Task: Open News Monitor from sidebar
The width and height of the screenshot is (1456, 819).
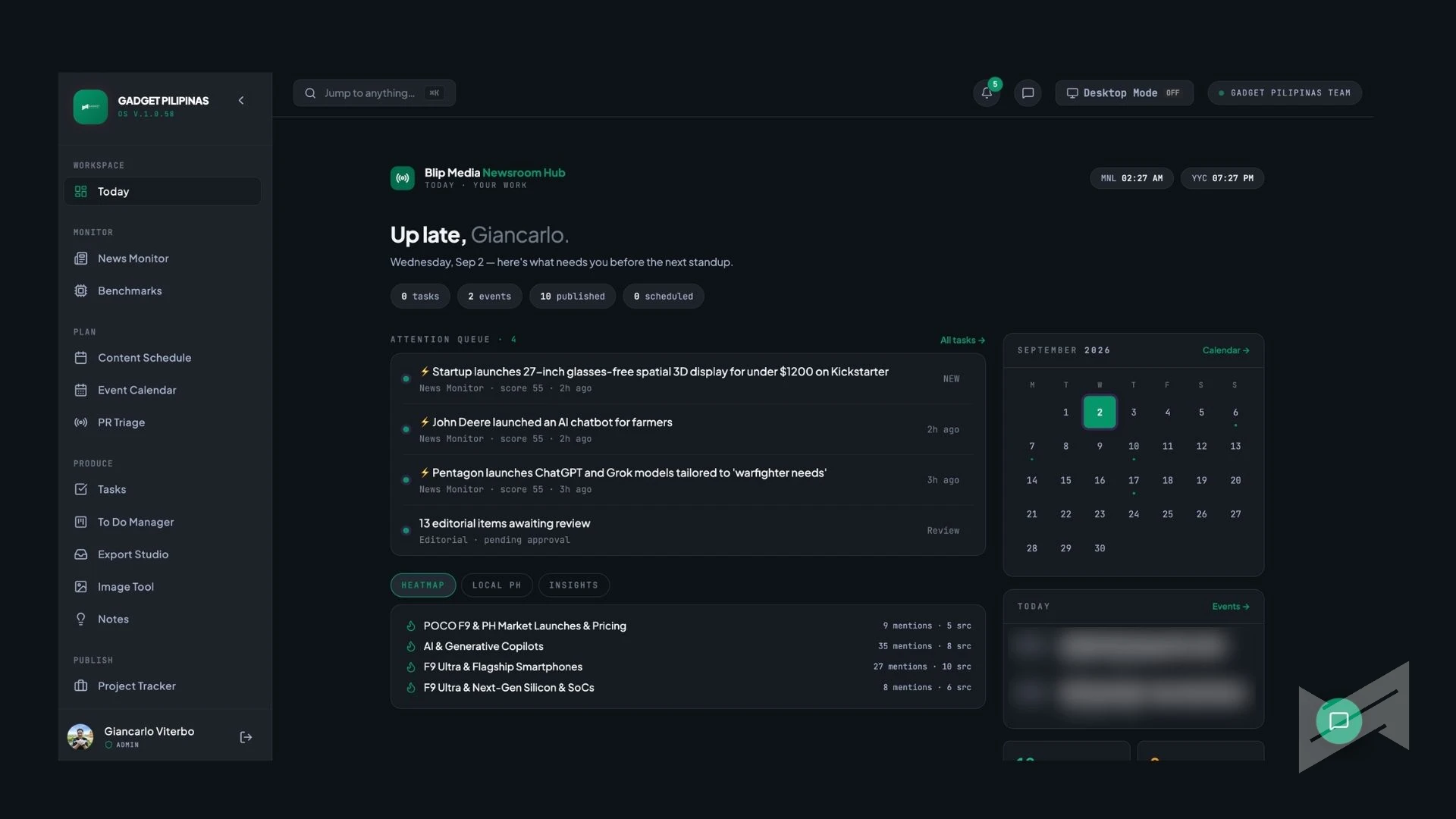Action: point(162,259)
